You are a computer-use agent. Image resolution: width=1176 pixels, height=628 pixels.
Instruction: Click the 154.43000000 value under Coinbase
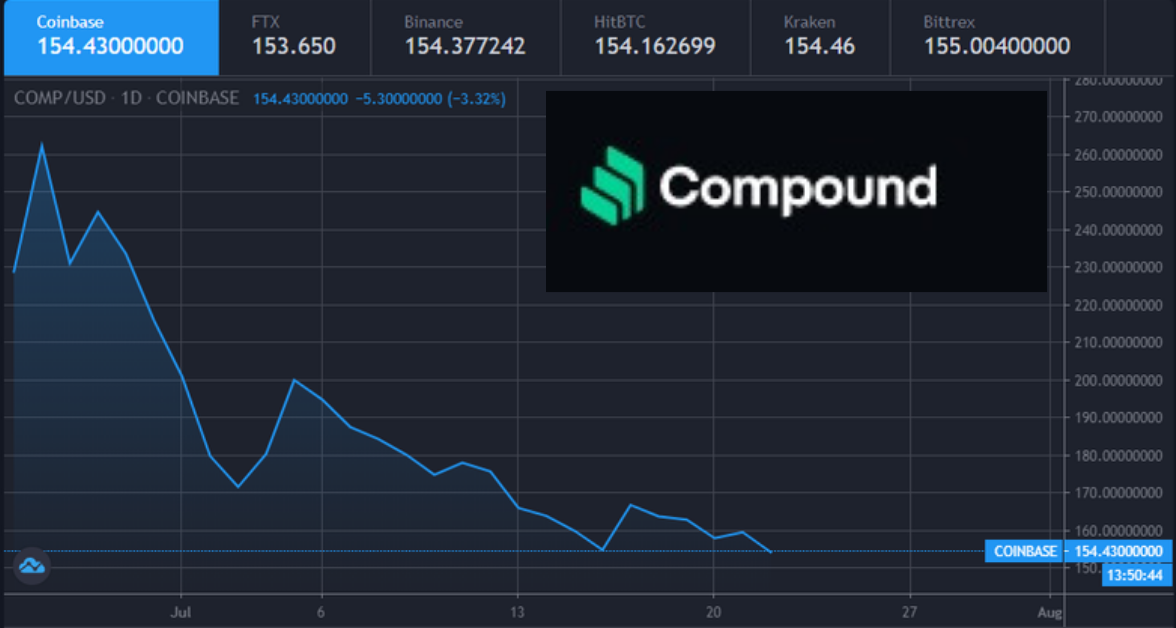(110, 46)
